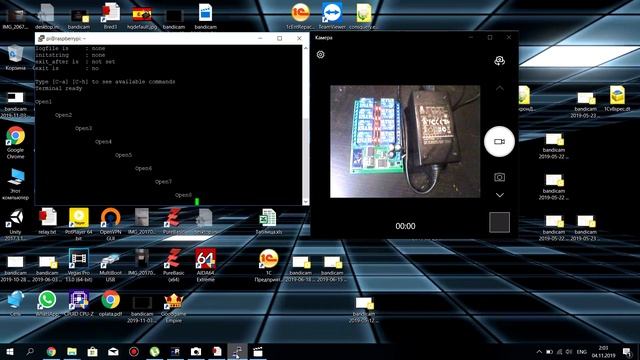Click the 'Open1' line in terminal

(x=43, y=102)
